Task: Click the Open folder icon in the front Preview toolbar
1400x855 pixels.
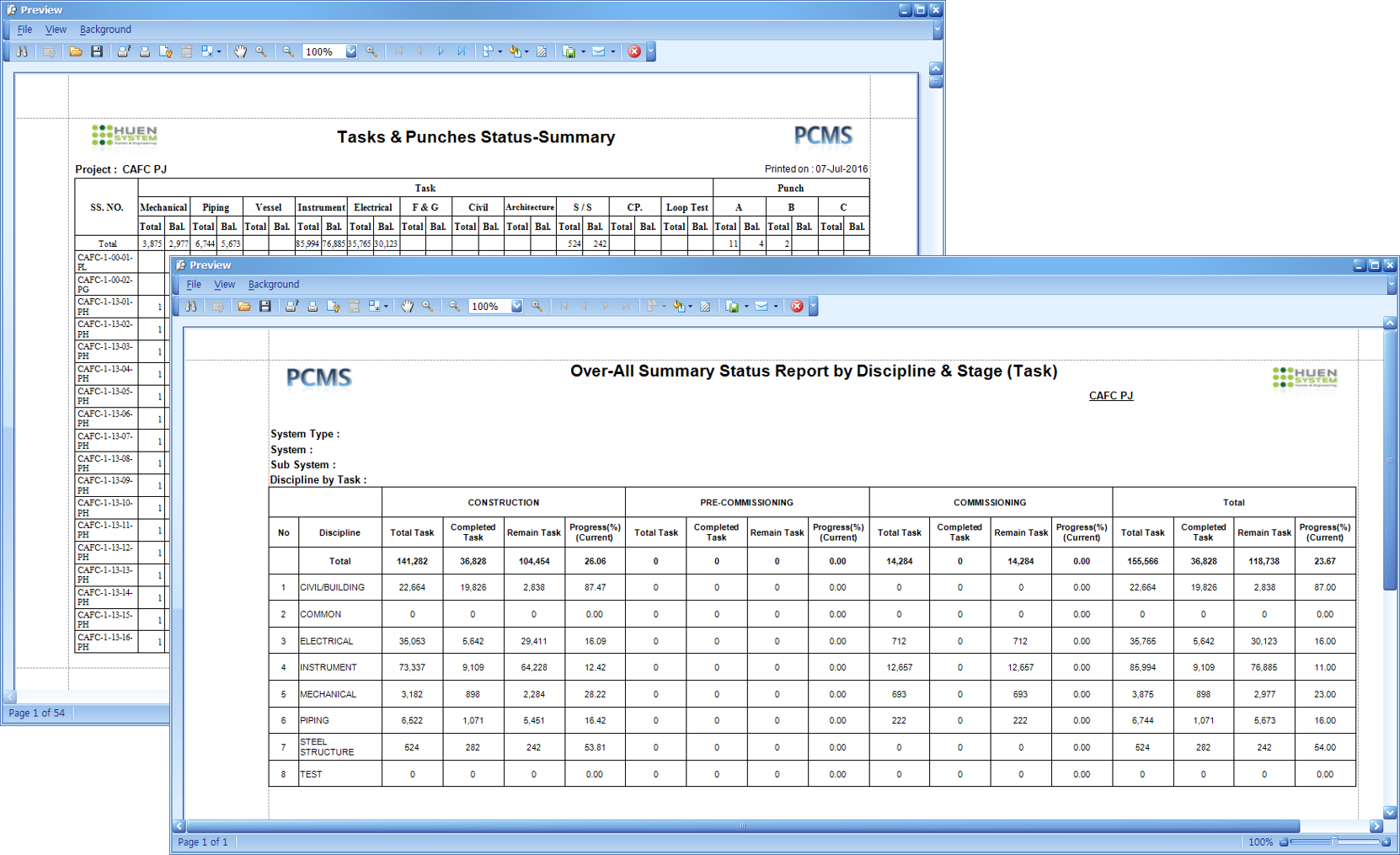Action: 244,307
